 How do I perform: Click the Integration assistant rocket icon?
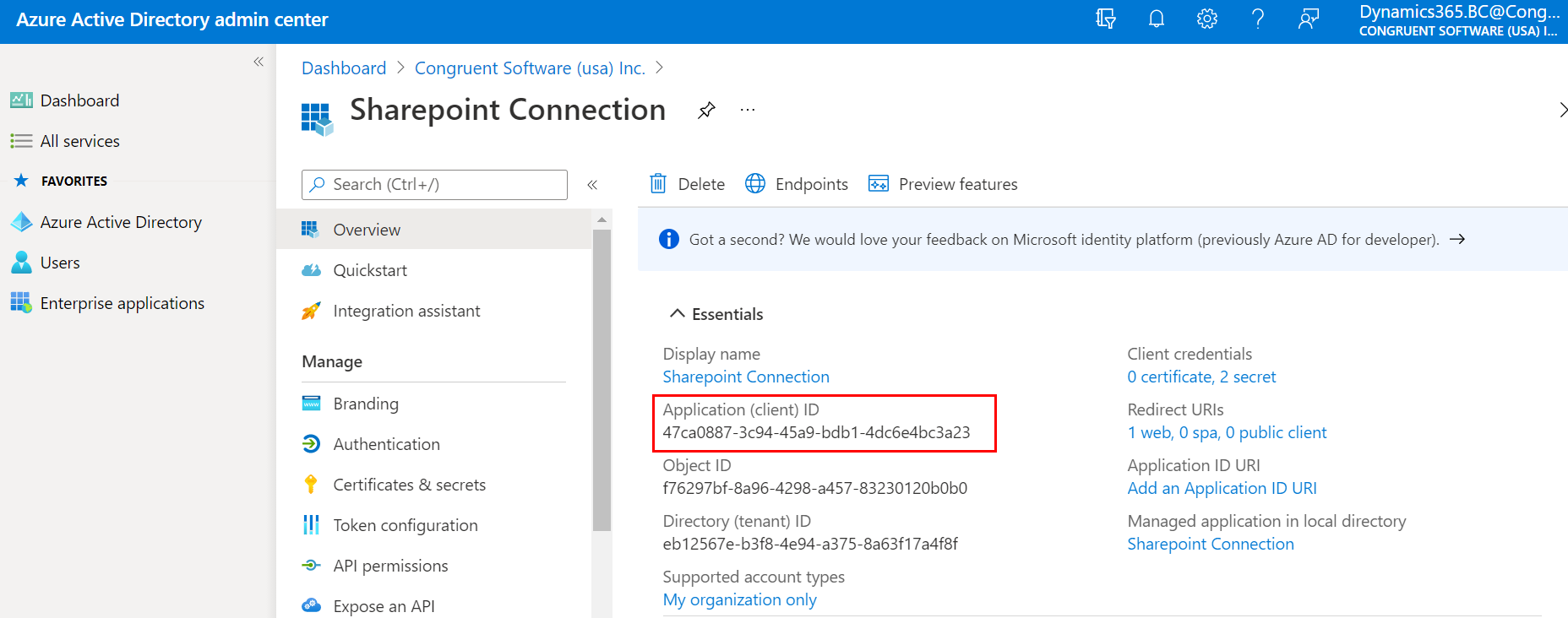311,311
